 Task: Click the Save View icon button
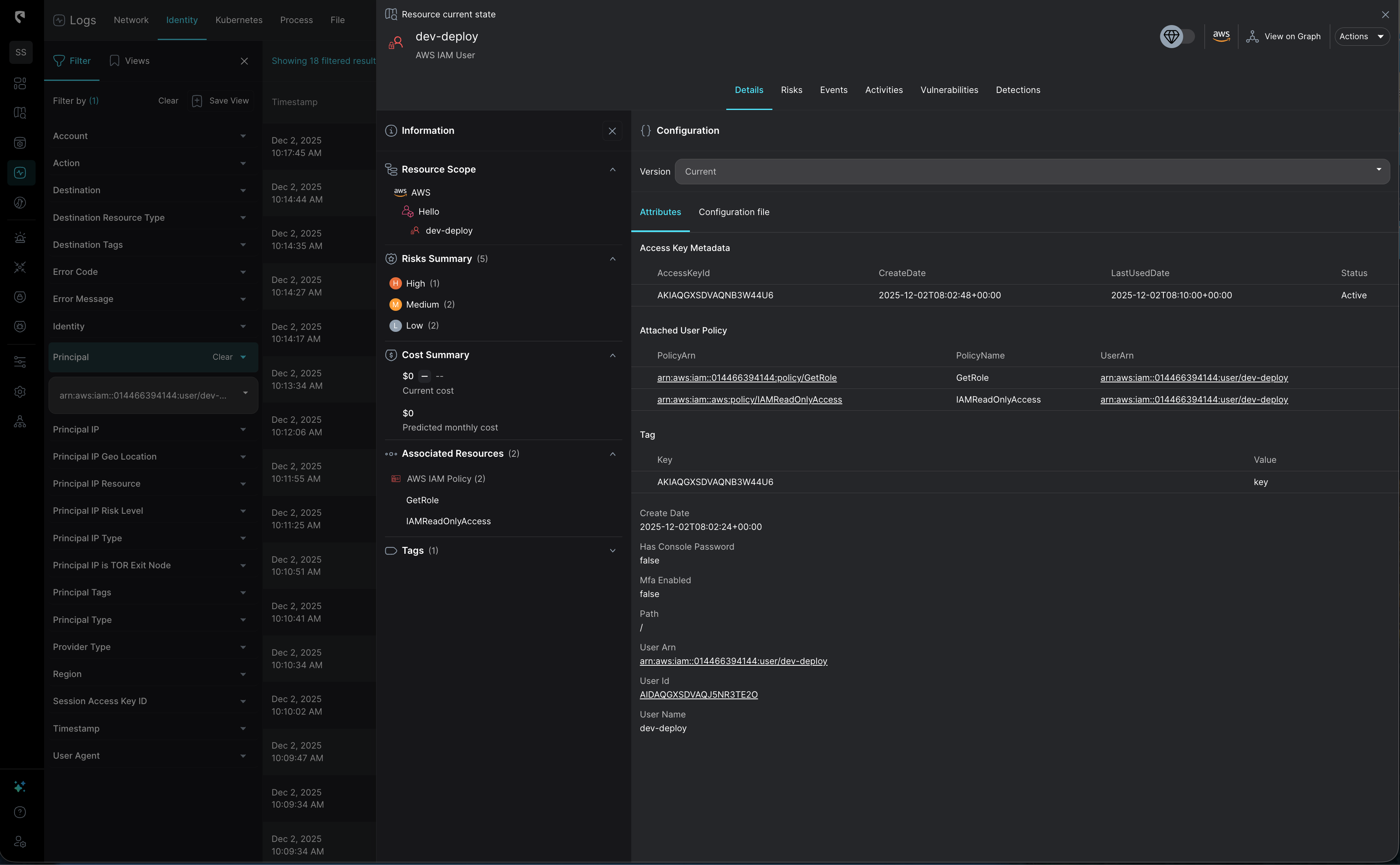click(x=197, y=101)
